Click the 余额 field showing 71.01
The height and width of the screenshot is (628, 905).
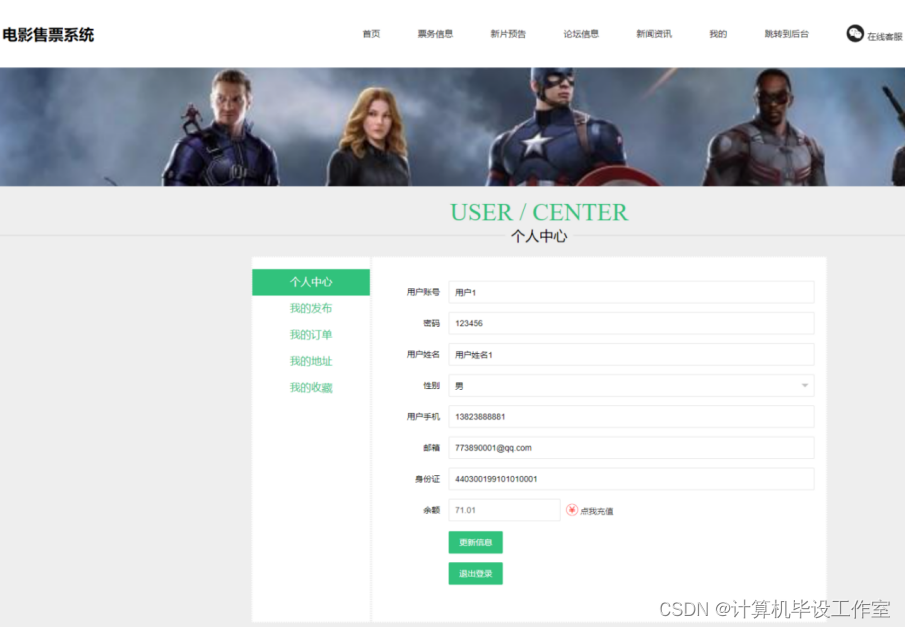(504, 510)
